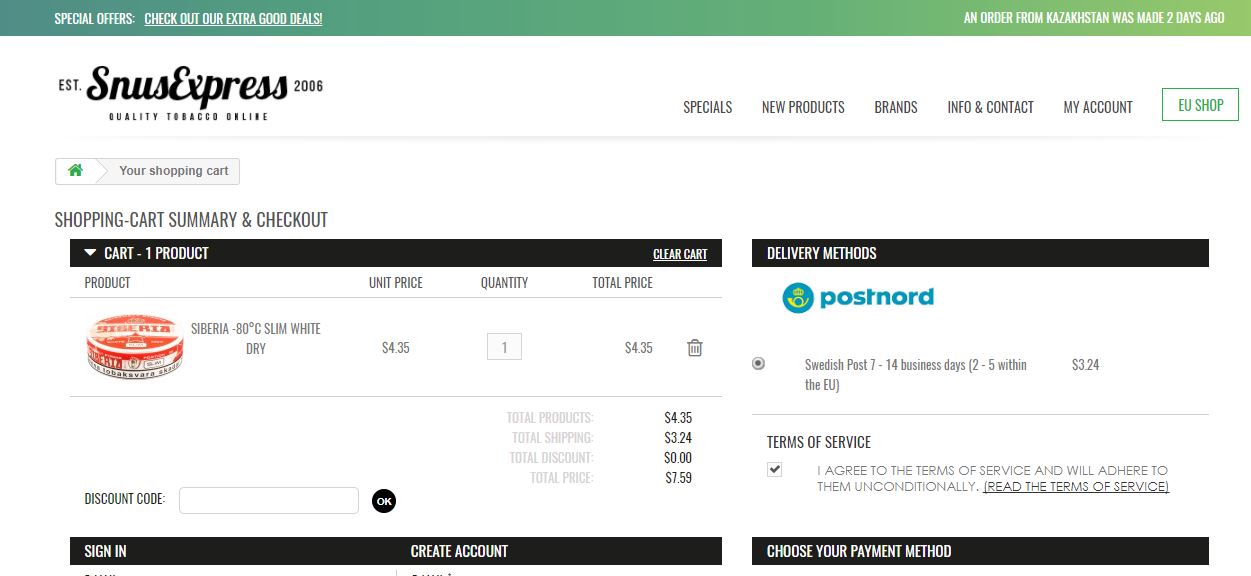Open Siberia -80°C Slim White Dry product link
1251x576 pixels.
pyautogui.click(x=256, y=338)
